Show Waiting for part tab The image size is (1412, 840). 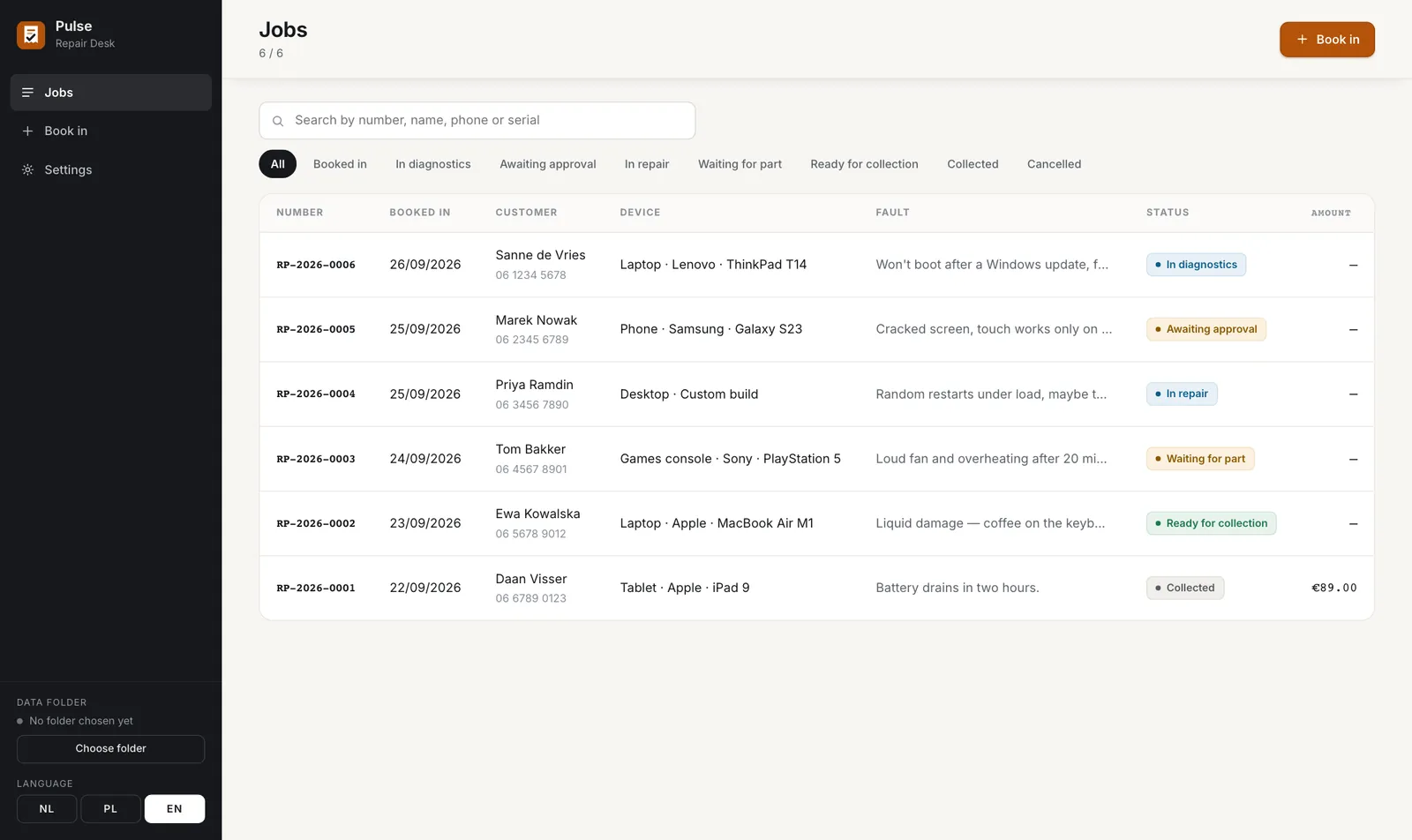(740, 164)
